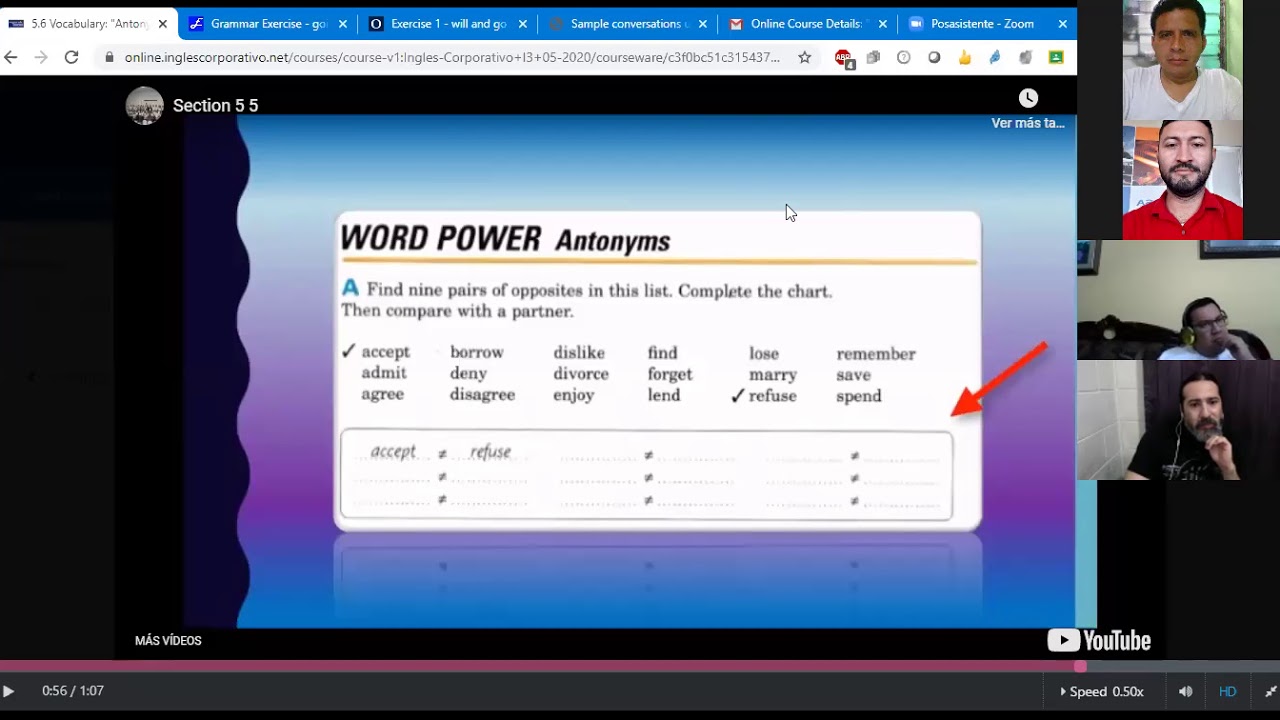Switch to the Grammar Exercise tab
This screenshot has width=1280, height=720.
[268, 24]
